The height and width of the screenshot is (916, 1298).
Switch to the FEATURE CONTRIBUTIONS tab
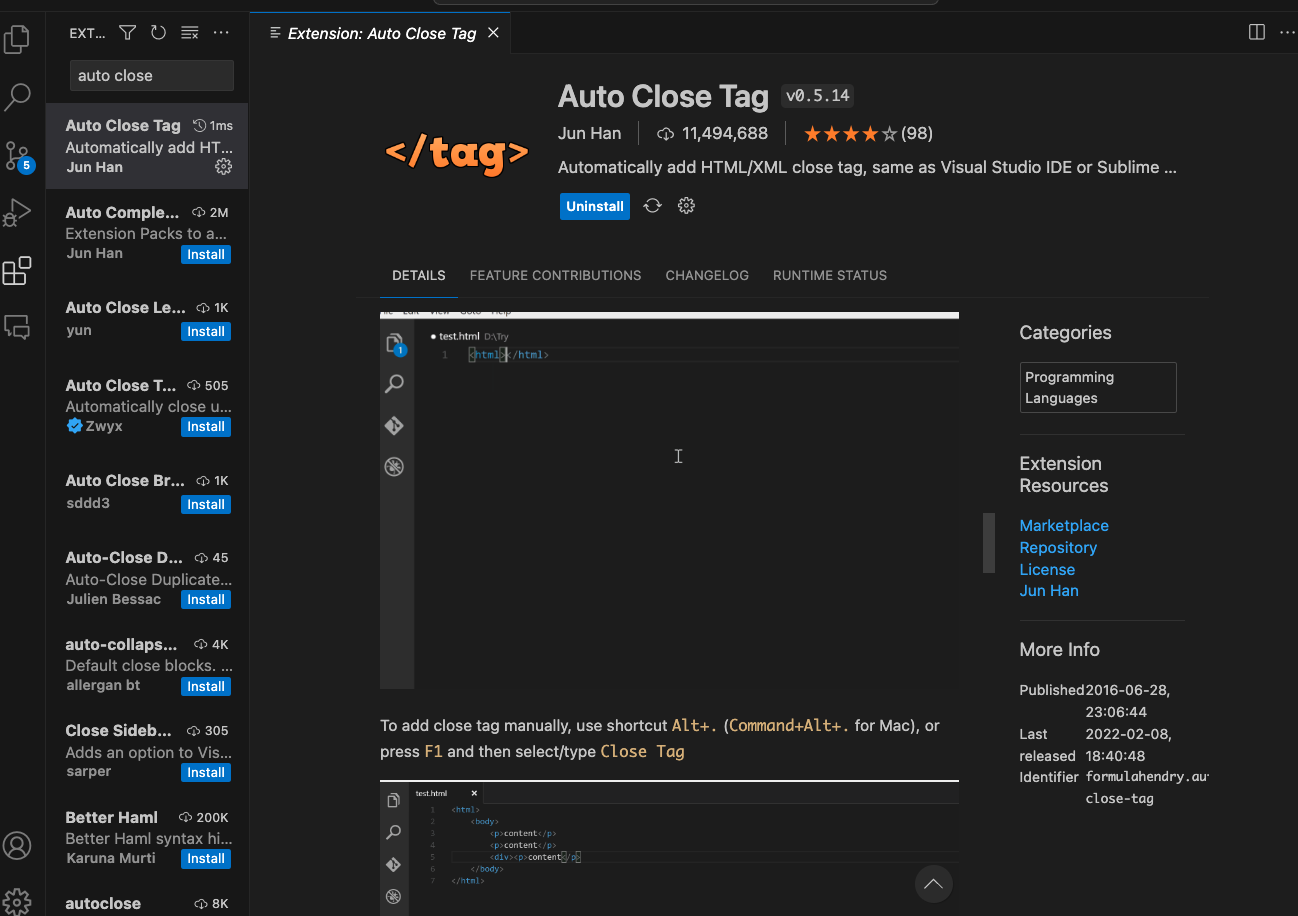click(x=555, y=275)
